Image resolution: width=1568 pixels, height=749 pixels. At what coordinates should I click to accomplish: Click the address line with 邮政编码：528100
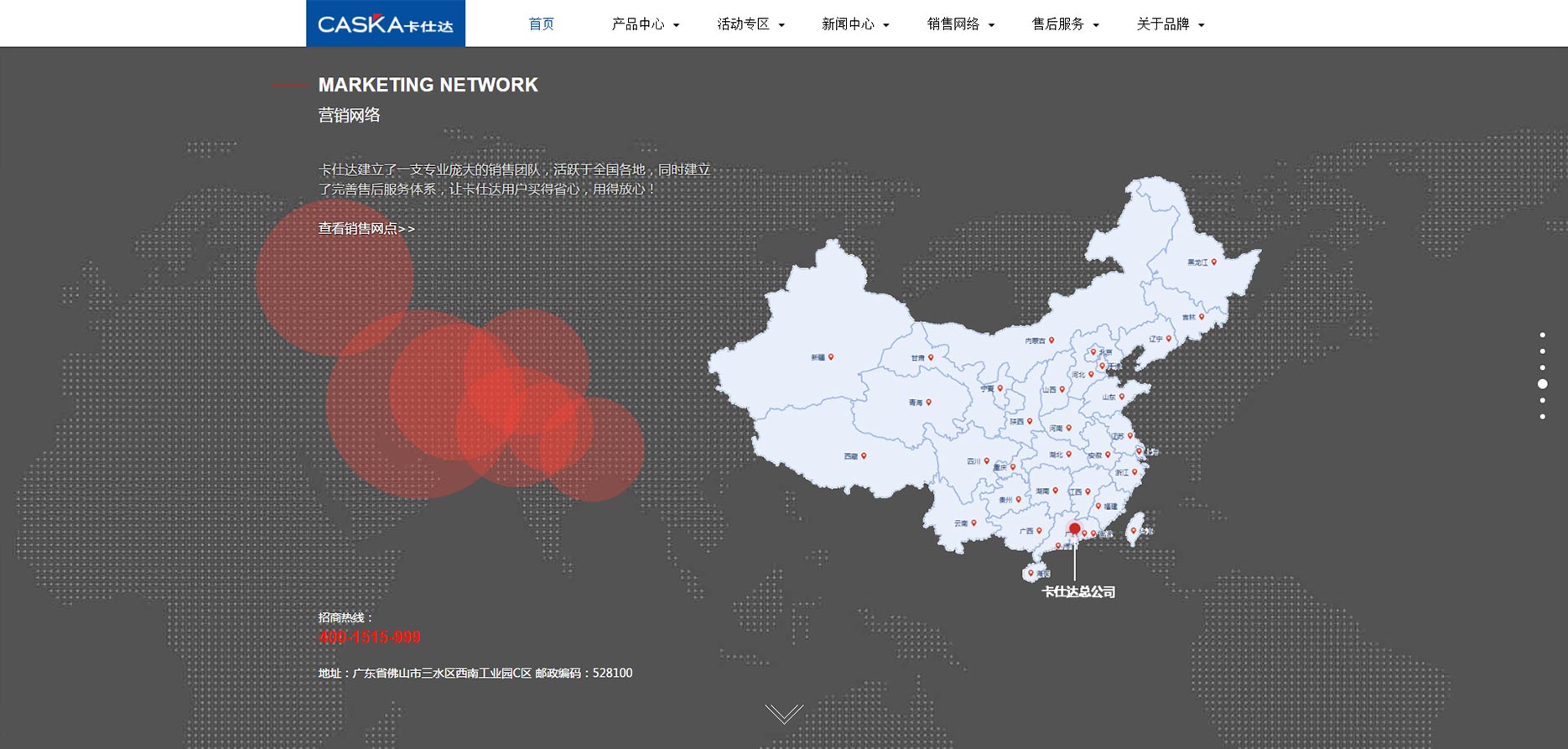click(x=475, y=673)
